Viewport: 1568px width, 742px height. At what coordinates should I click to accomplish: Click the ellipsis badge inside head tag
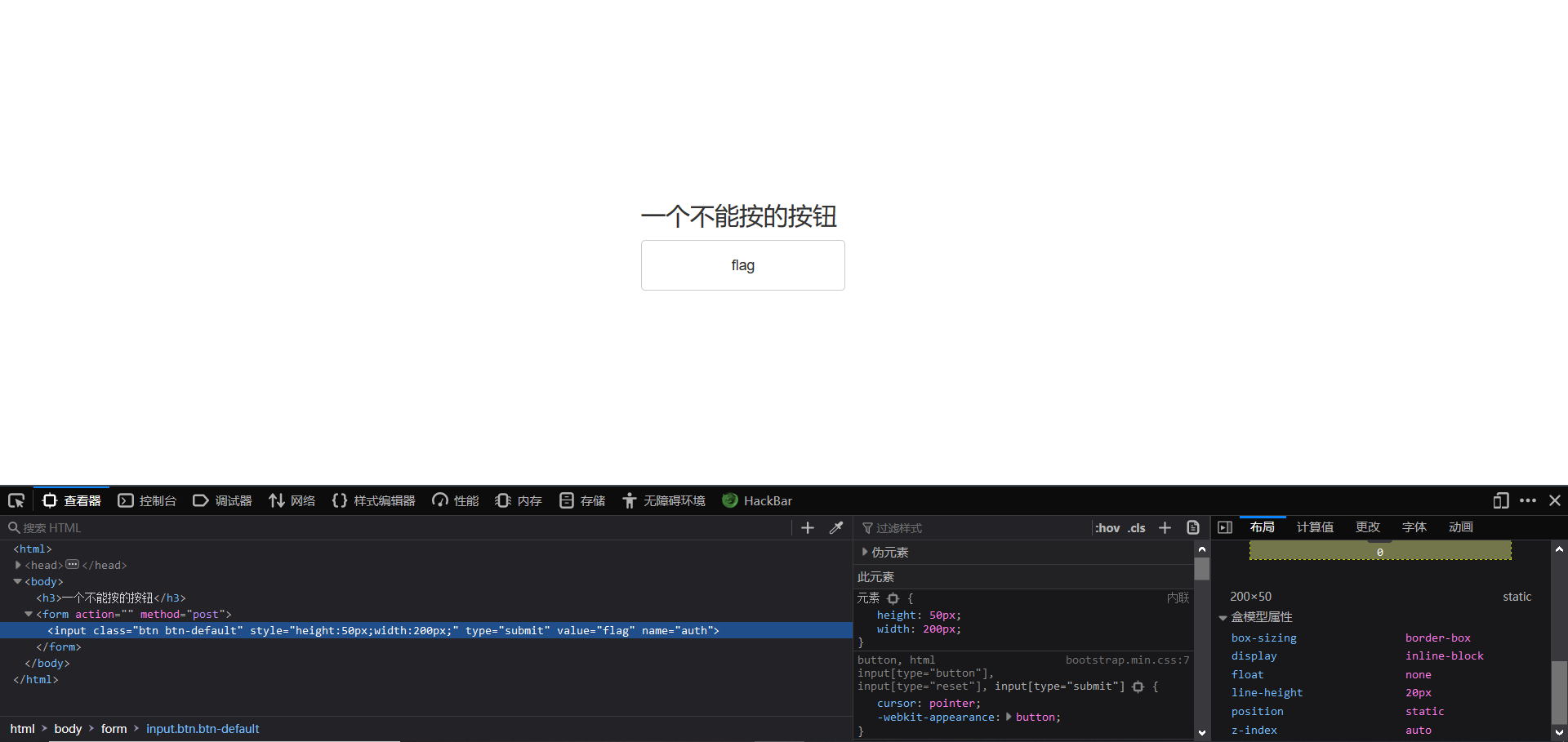click(73, 565)
